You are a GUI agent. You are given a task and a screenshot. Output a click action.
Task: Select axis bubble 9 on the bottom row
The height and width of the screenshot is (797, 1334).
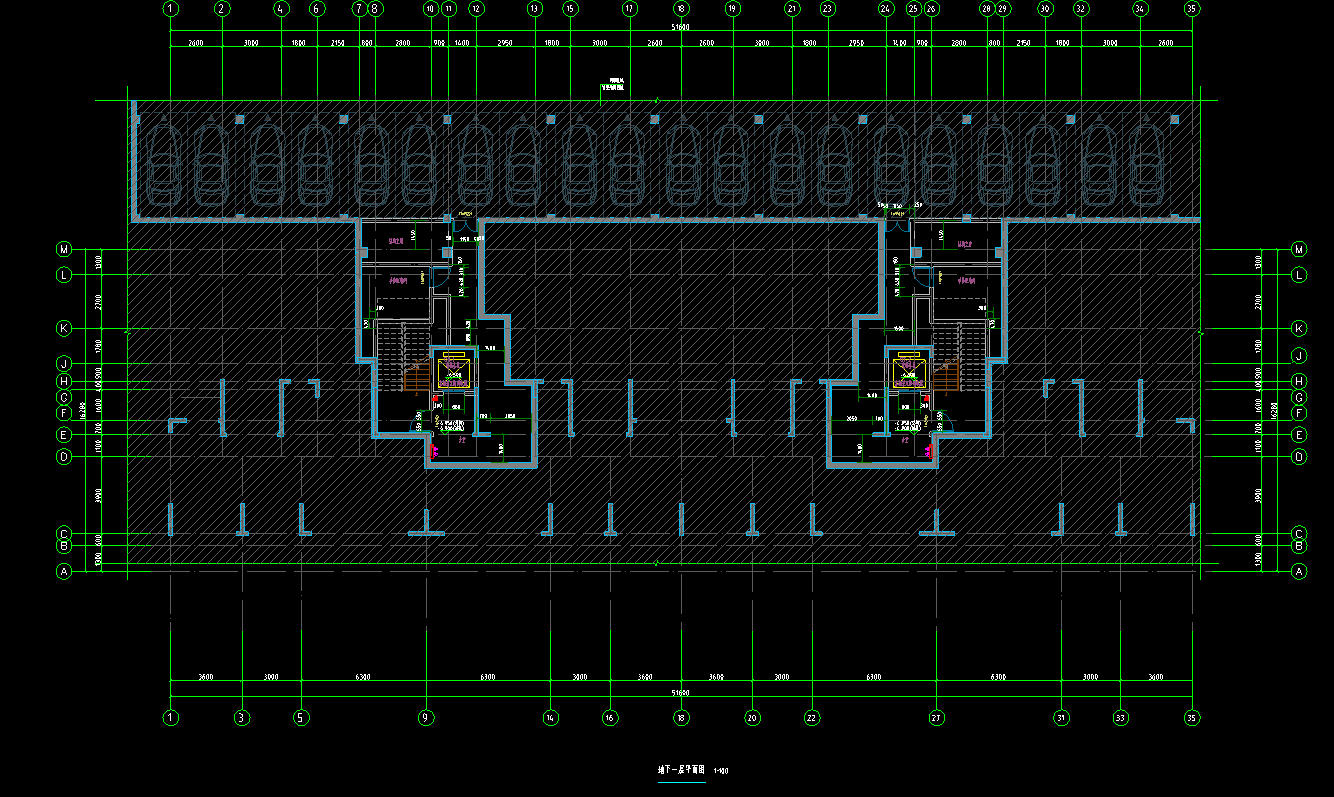click(426, 717)
